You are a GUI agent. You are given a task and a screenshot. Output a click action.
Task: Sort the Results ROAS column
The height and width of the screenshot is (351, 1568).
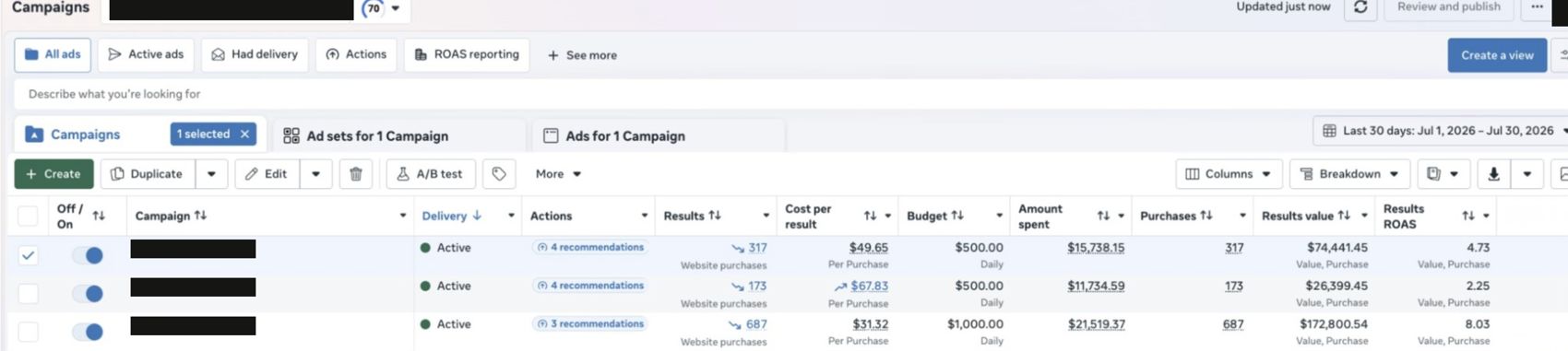(1468, 216)
